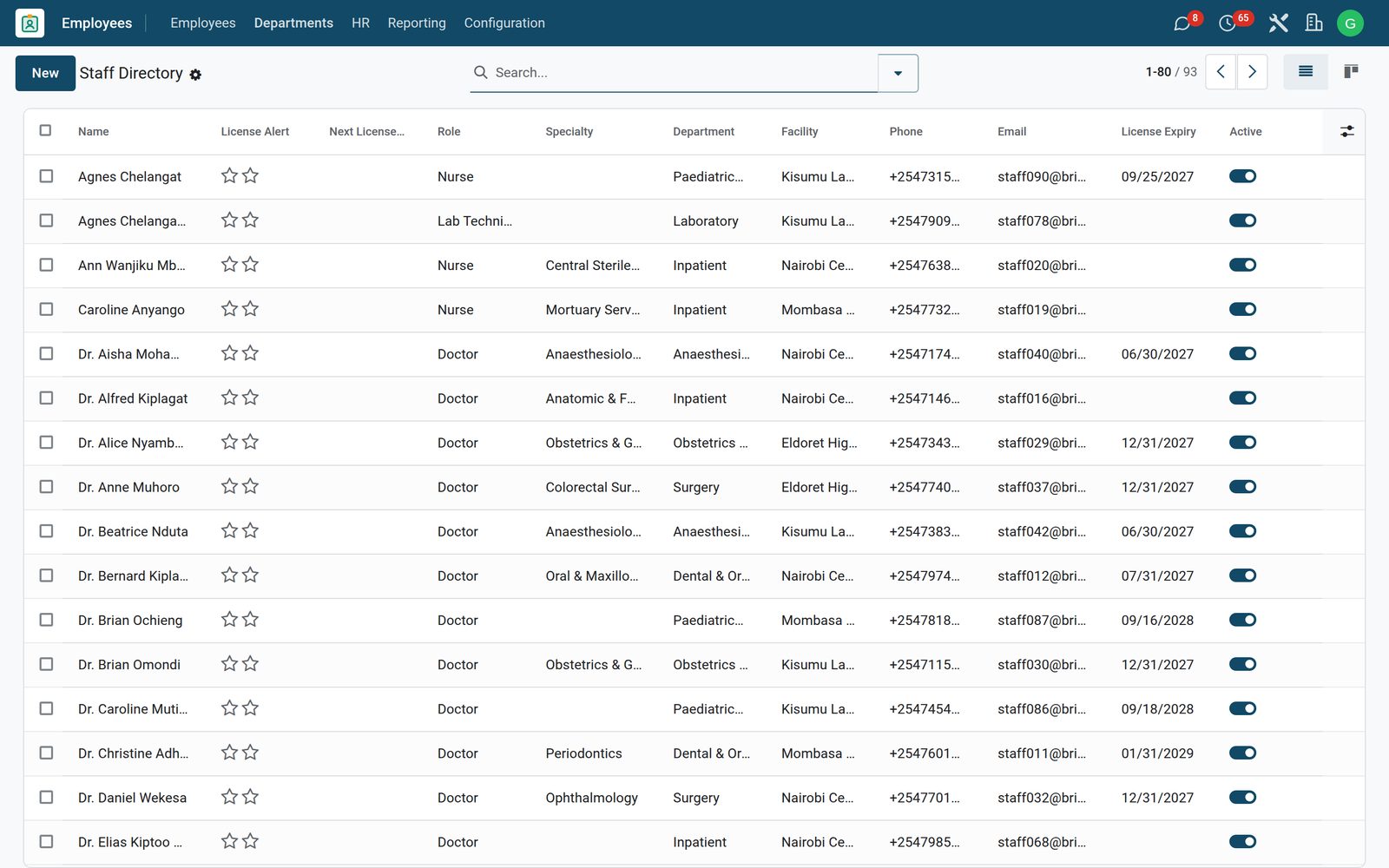Open the Configuration menu
This screenshot has height=868, width=1389.
(x=504, y=23)
